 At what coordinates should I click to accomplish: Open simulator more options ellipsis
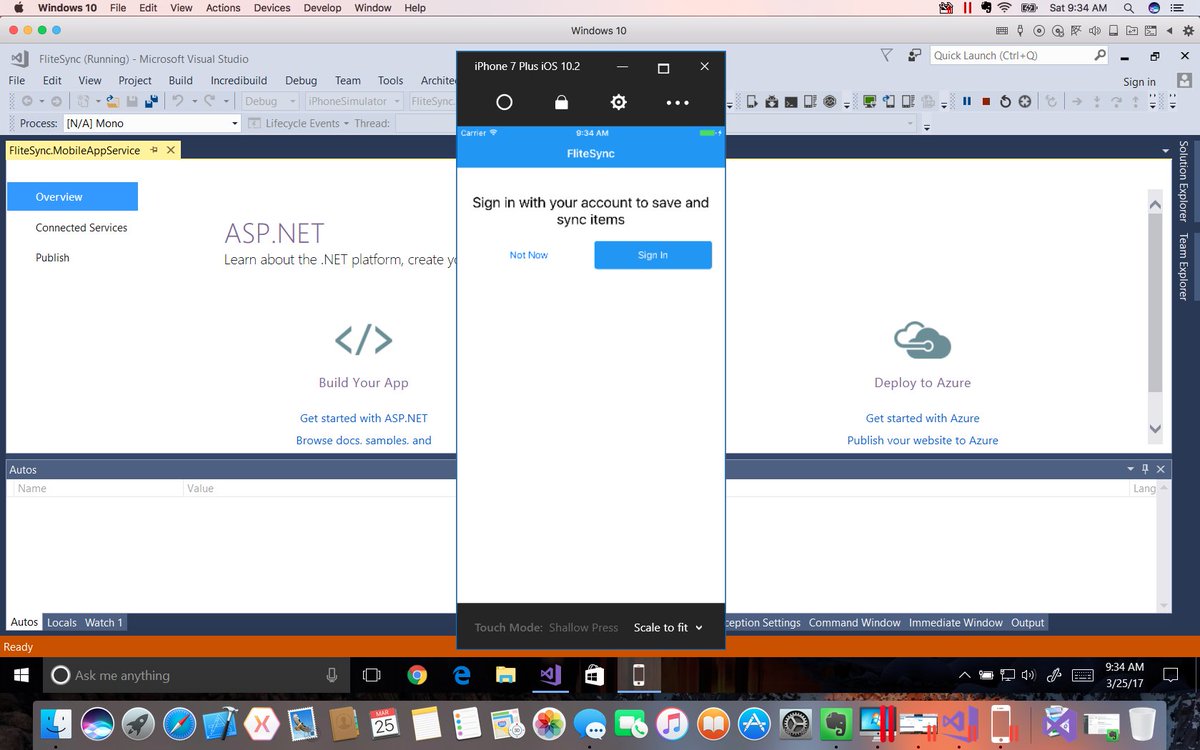(x=678, y=102)
